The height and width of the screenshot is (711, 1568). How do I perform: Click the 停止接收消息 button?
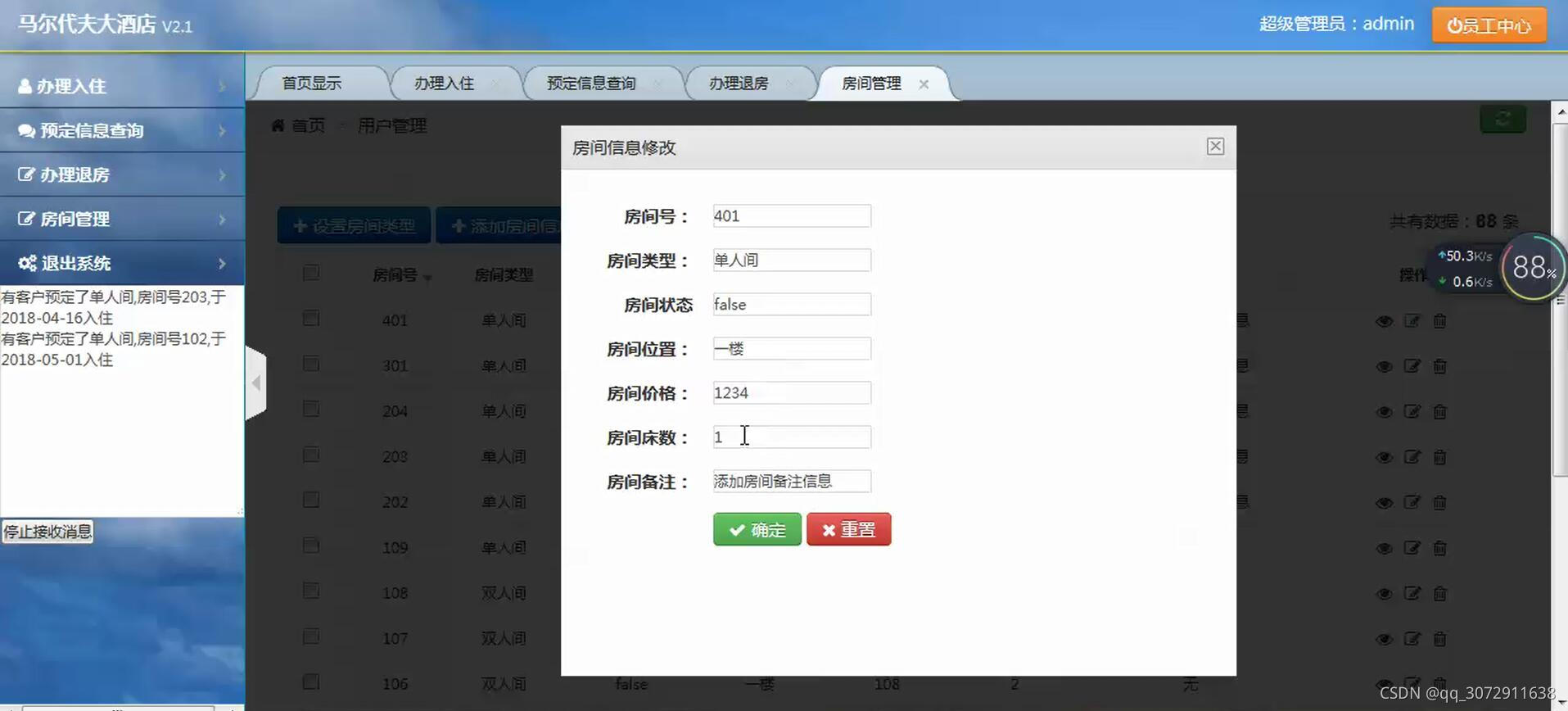[47, 532]
